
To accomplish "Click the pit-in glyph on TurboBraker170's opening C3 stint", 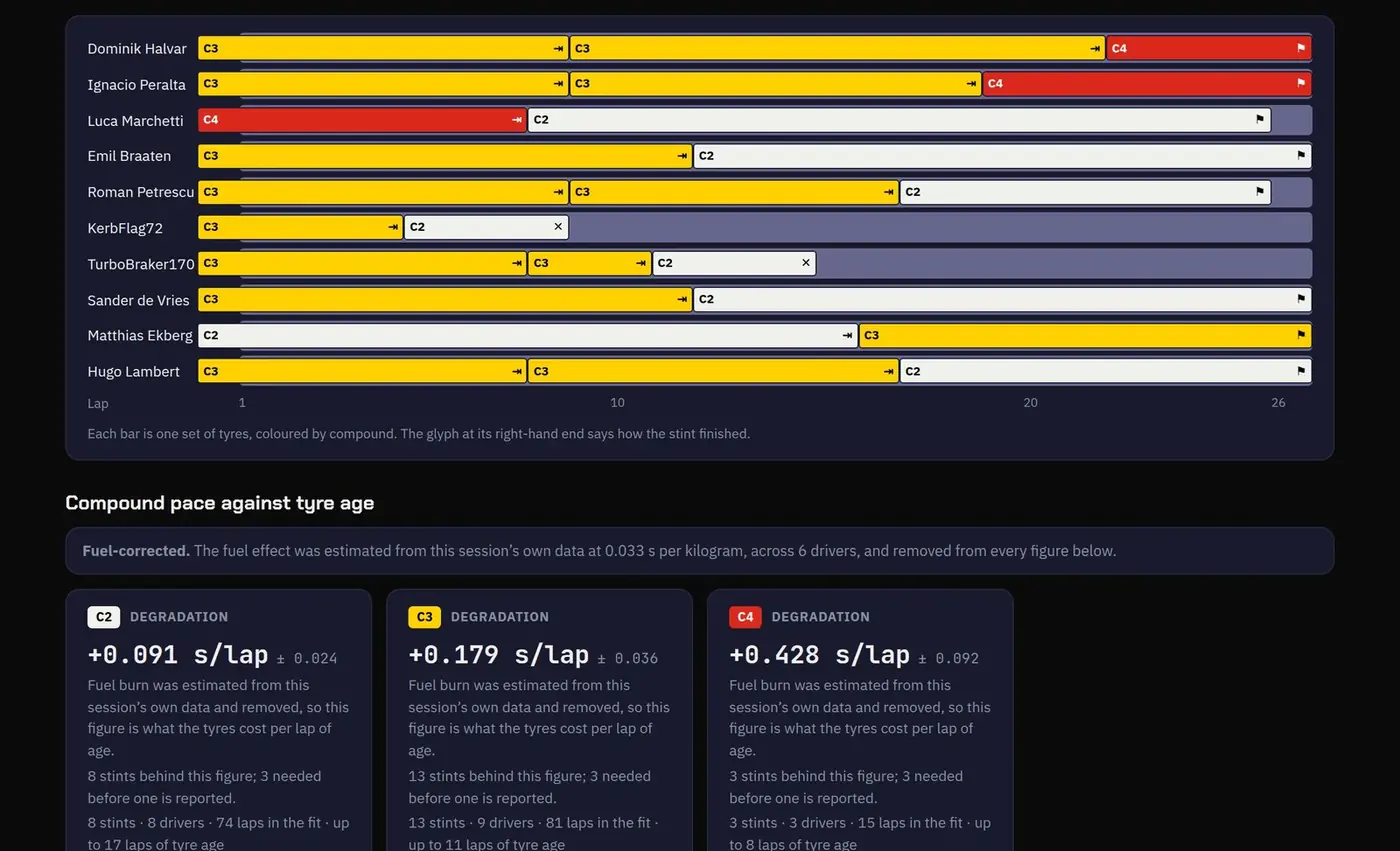I will 517,263.
